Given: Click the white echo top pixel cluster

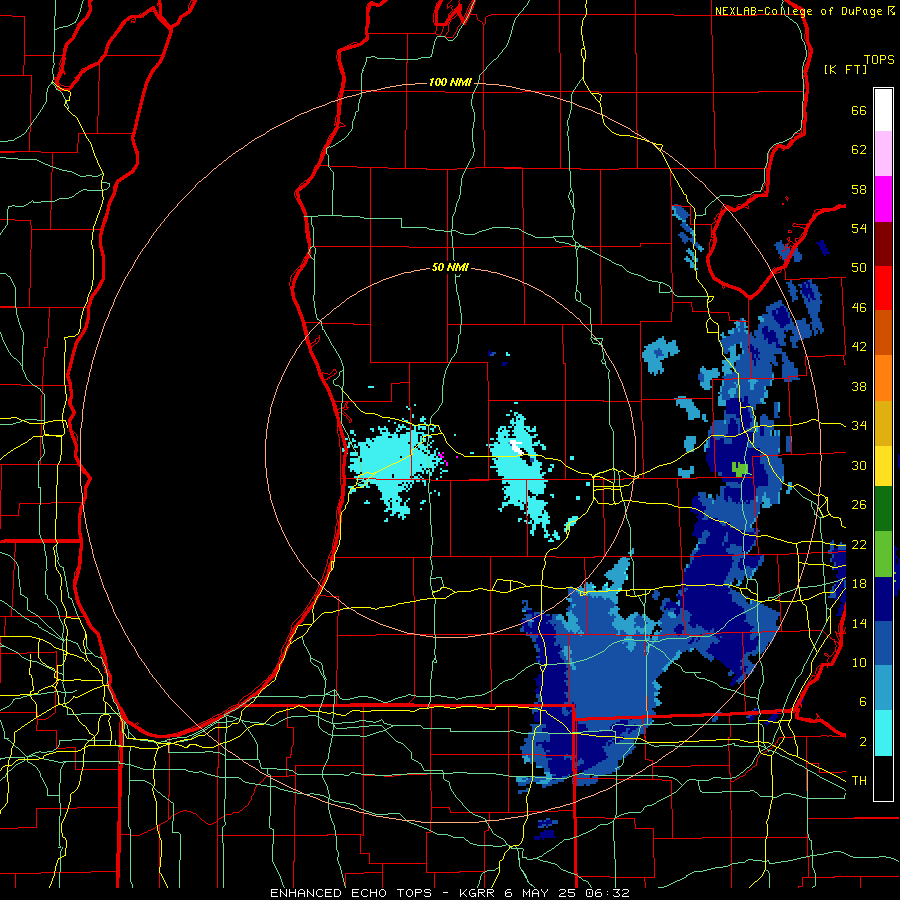Looking at the screenshot, I should pyautogui.click(x=517, y=447).
